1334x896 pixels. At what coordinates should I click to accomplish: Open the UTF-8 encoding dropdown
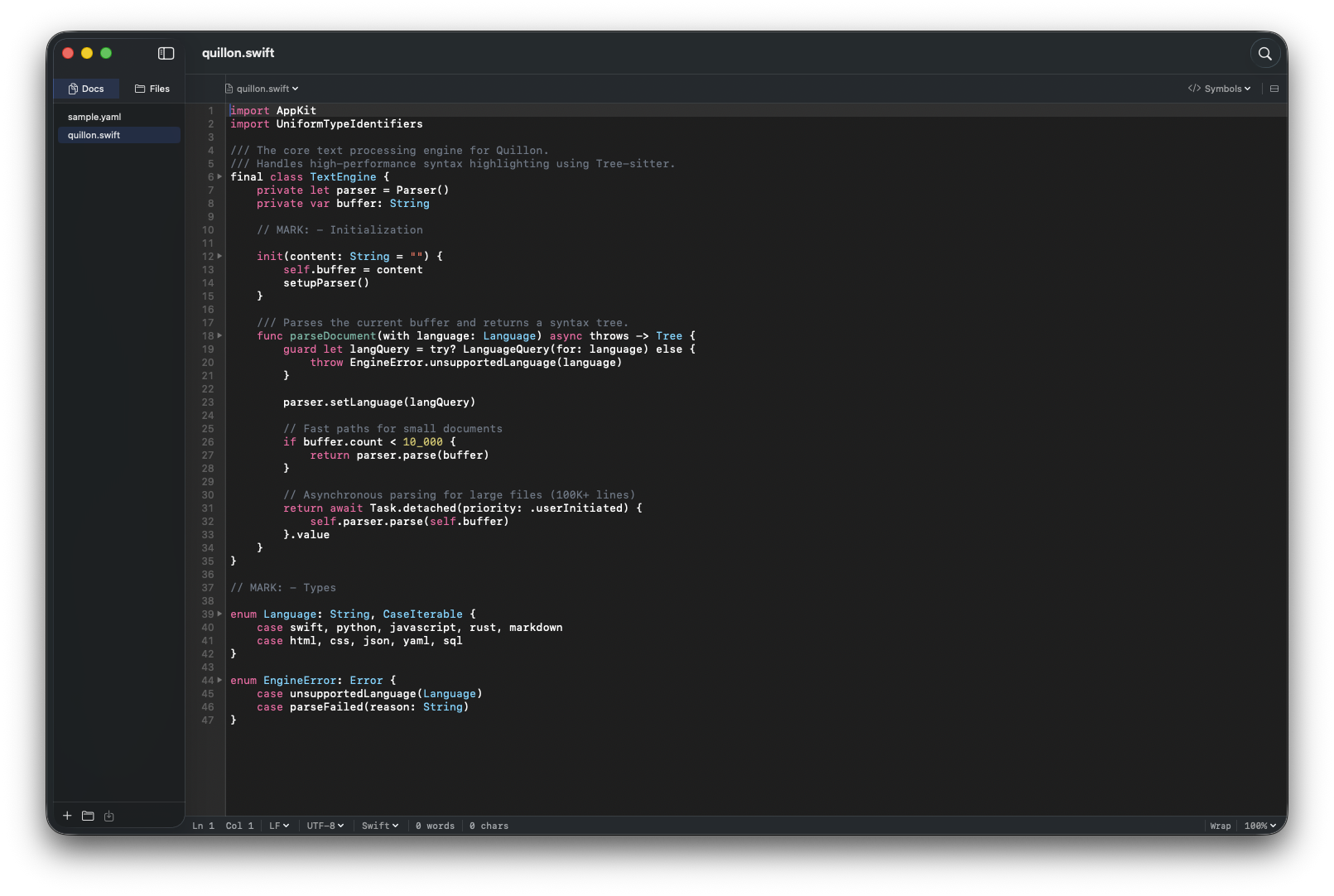325,826
